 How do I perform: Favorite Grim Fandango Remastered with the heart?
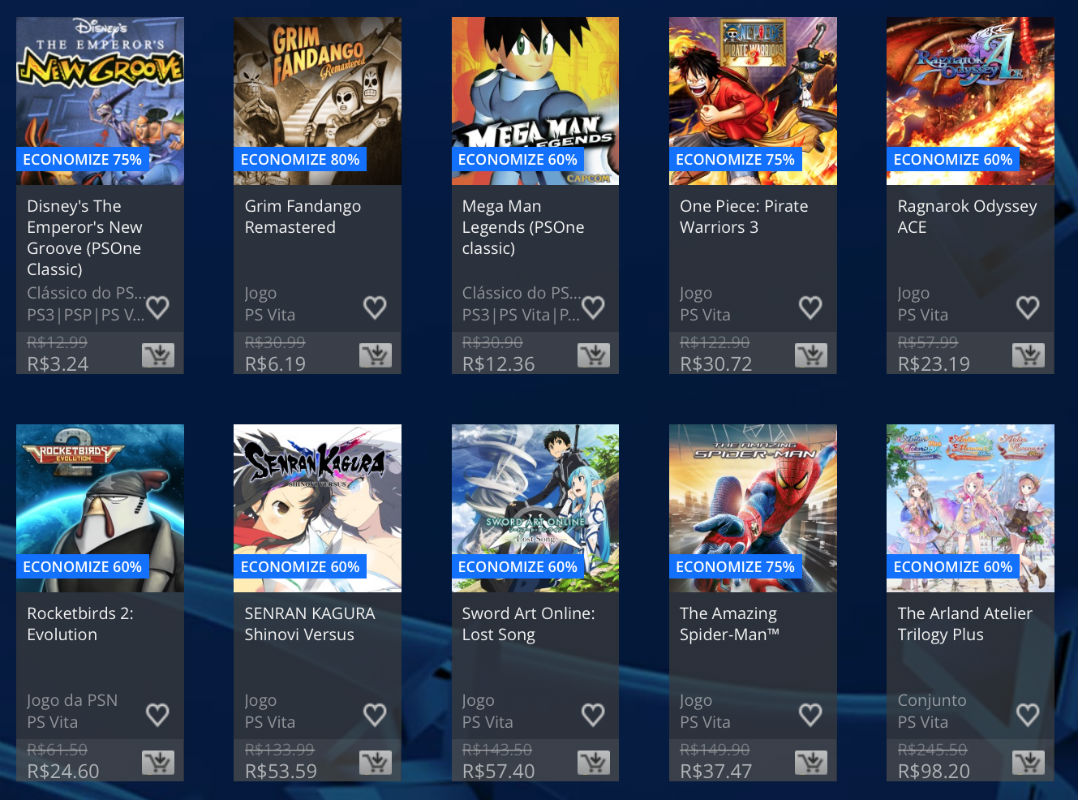pos(375,307)
